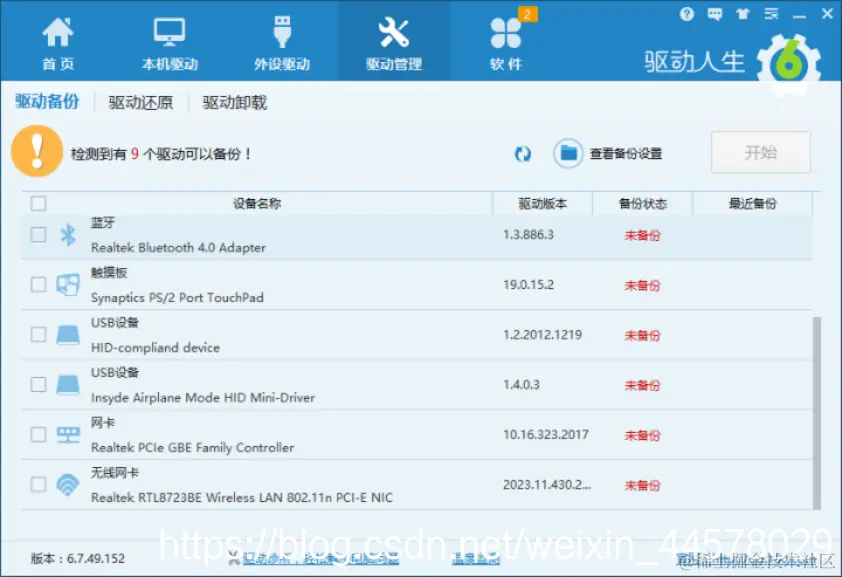The height and width of the screenshot is (577, 842).
Task: Click the 备份状态 column header
Action: 643,203
